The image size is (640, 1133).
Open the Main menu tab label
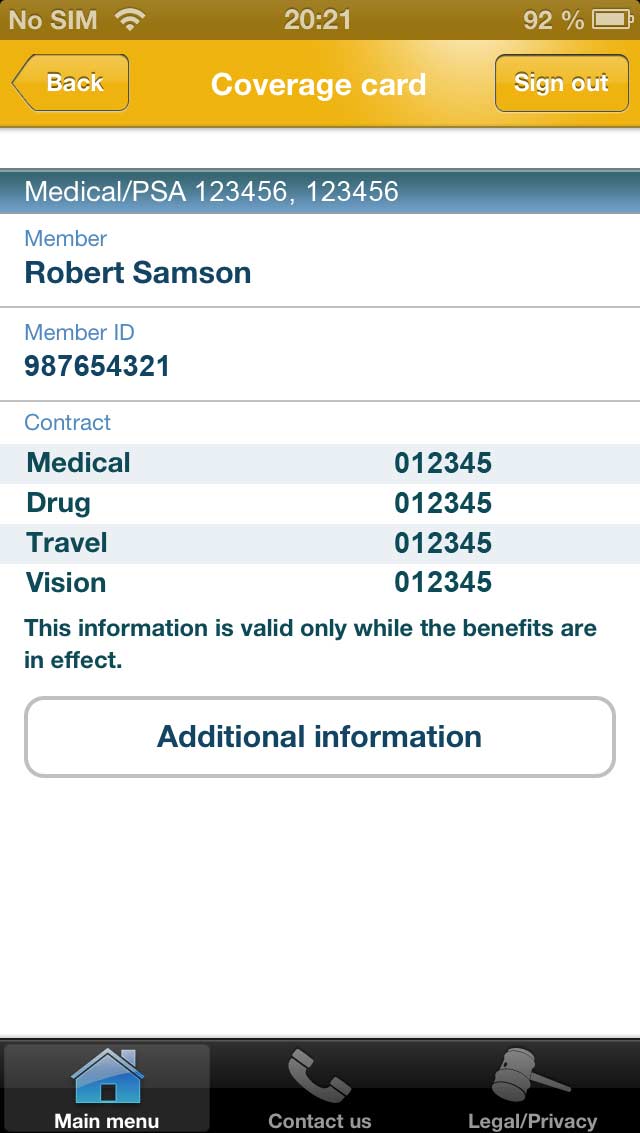[x=107, y=1121]
